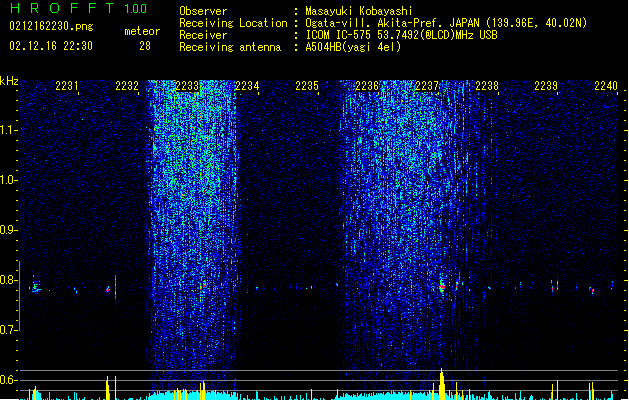Click the Receiving antenna label

click(x=230, y=47)
